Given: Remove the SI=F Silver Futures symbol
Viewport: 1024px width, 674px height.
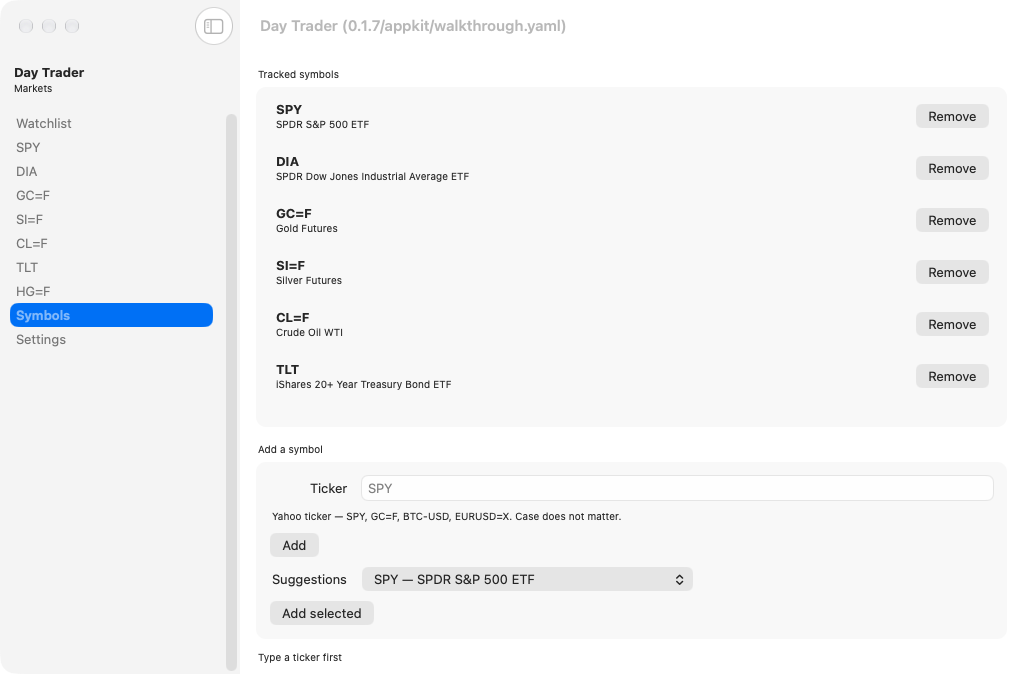Looking at the screenshot, I should click(x=952, y=272).
